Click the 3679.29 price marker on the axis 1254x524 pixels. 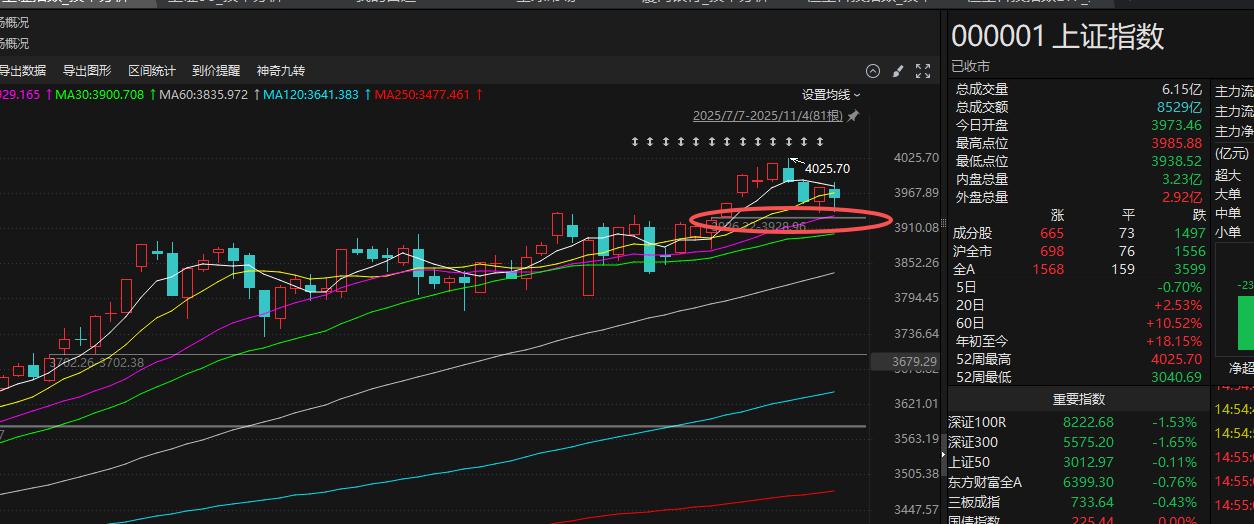(915, 361)
